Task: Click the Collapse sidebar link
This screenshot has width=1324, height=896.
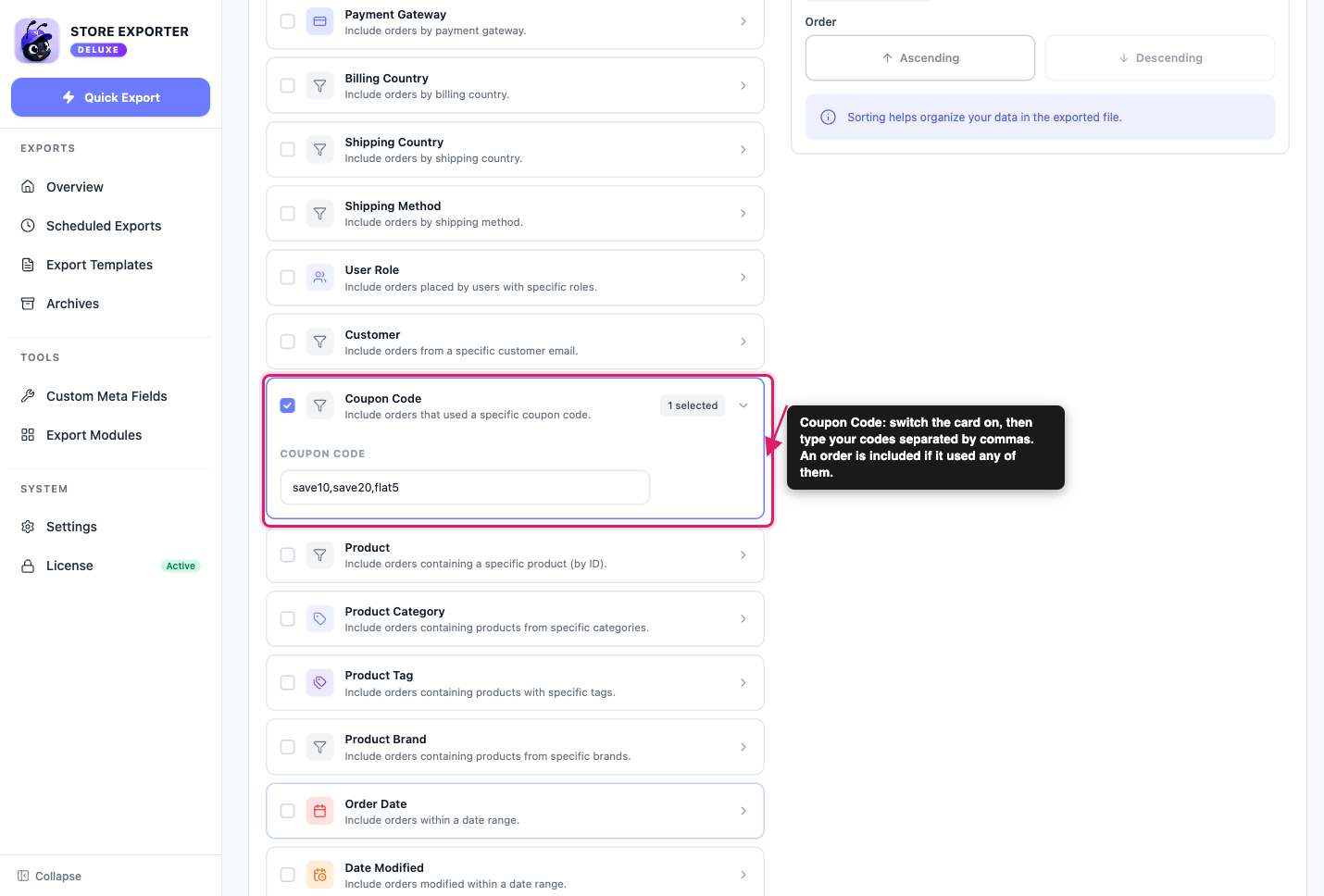Action: coord(49,876)
